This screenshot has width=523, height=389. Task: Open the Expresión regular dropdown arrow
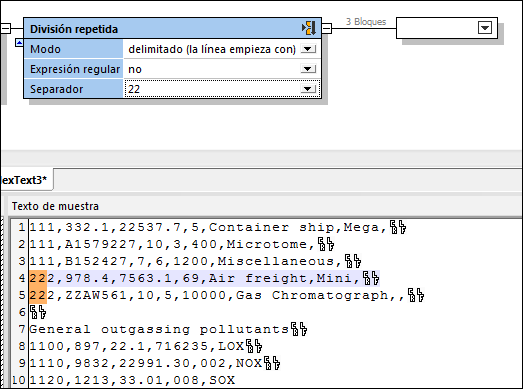(x=308, y=69)
